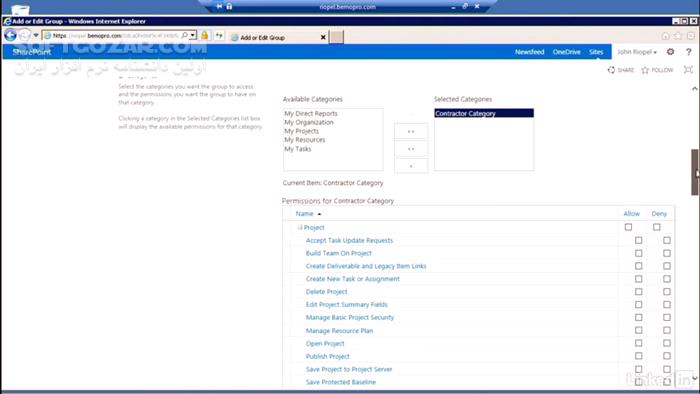This screenshot has height=394, width=700.
Task: Select My Resources in Available Categories
Action: (304, 140)
